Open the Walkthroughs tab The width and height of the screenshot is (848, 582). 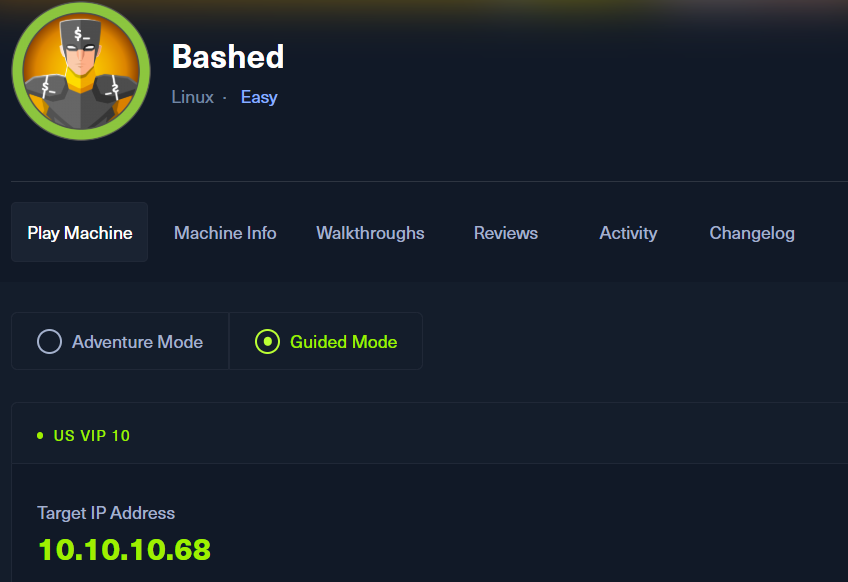(x=370, y=233)
